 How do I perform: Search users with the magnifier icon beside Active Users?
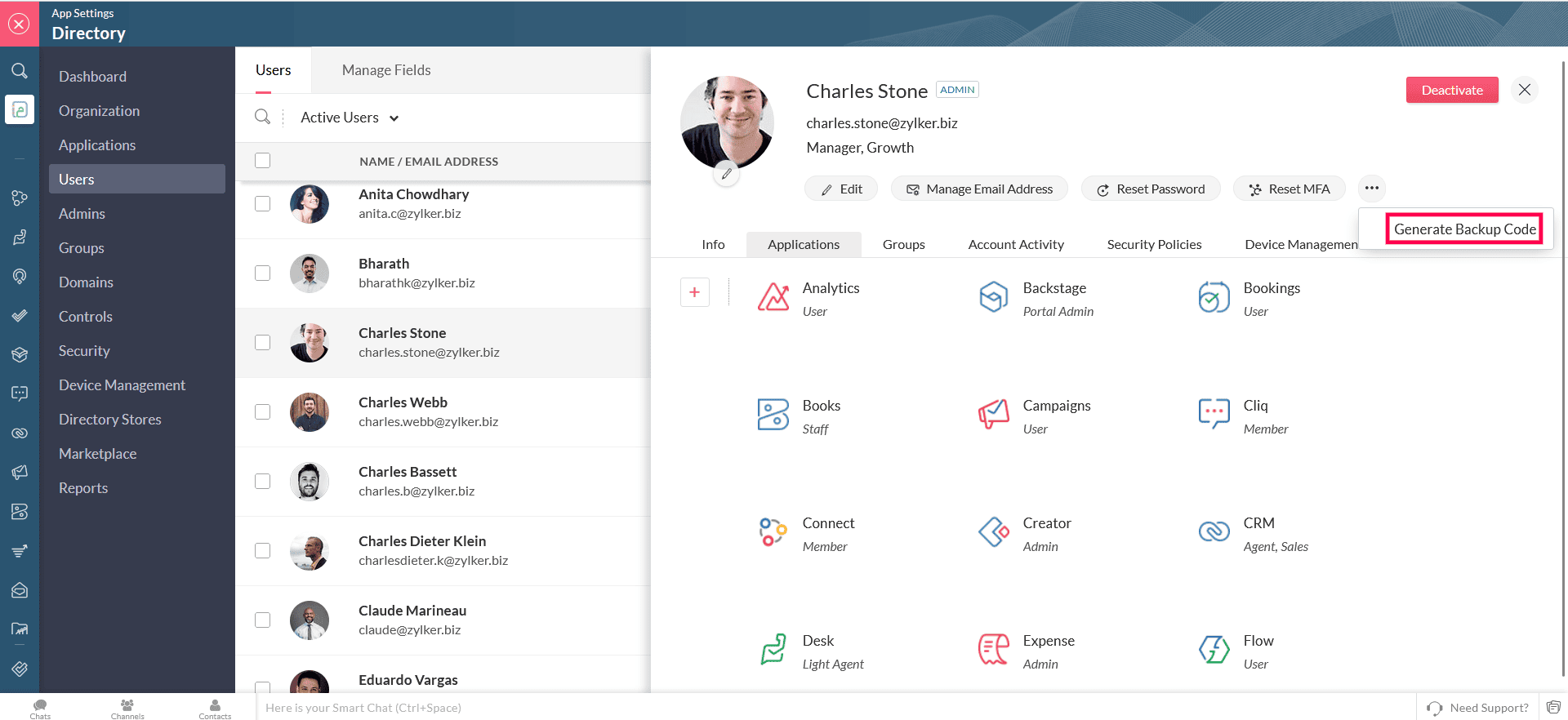(262, 117)
